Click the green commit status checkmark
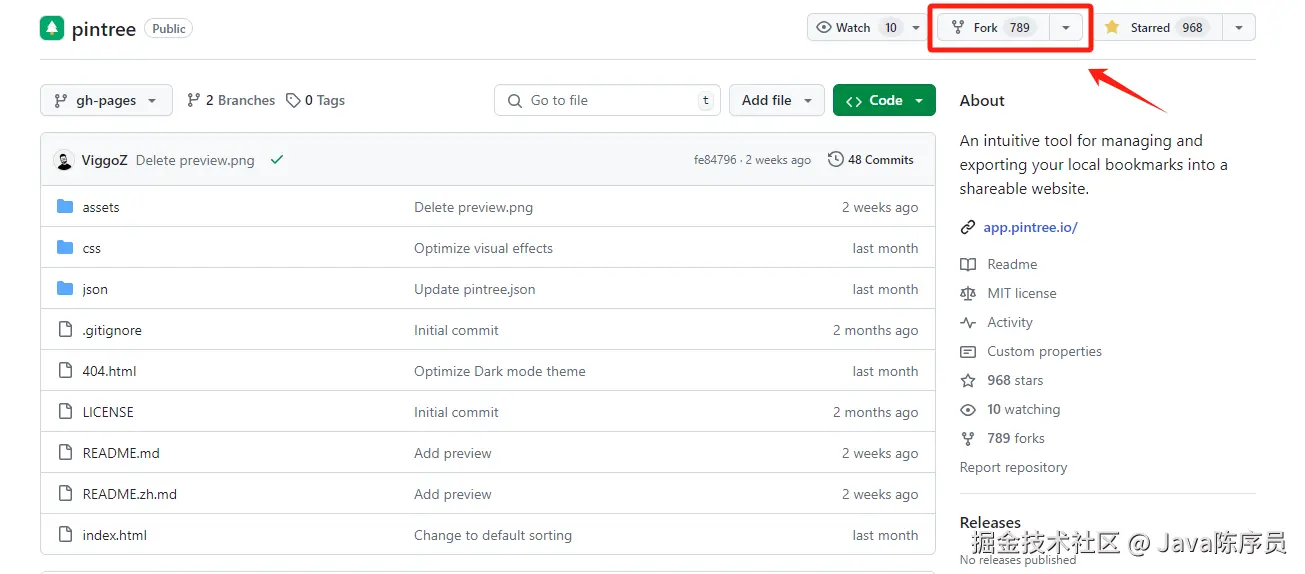The image size is (1305, 574). 277,160
